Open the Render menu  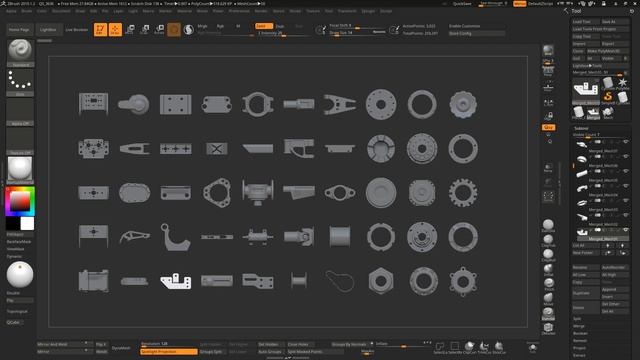261,11
